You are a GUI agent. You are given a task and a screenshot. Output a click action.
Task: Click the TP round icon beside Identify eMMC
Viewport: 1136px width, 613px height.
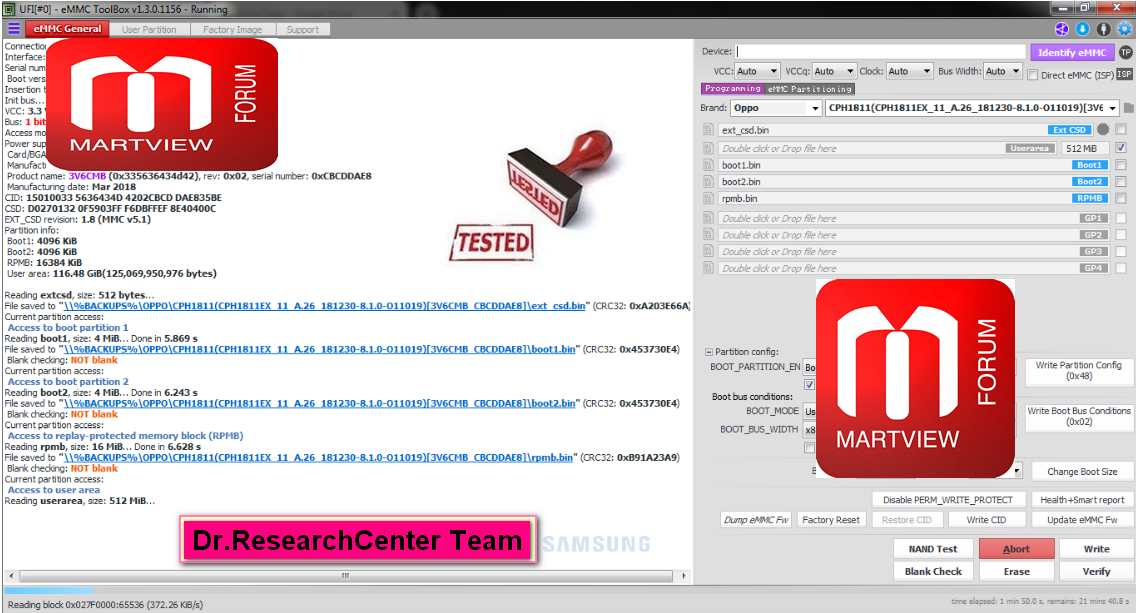pos(1125,52)
